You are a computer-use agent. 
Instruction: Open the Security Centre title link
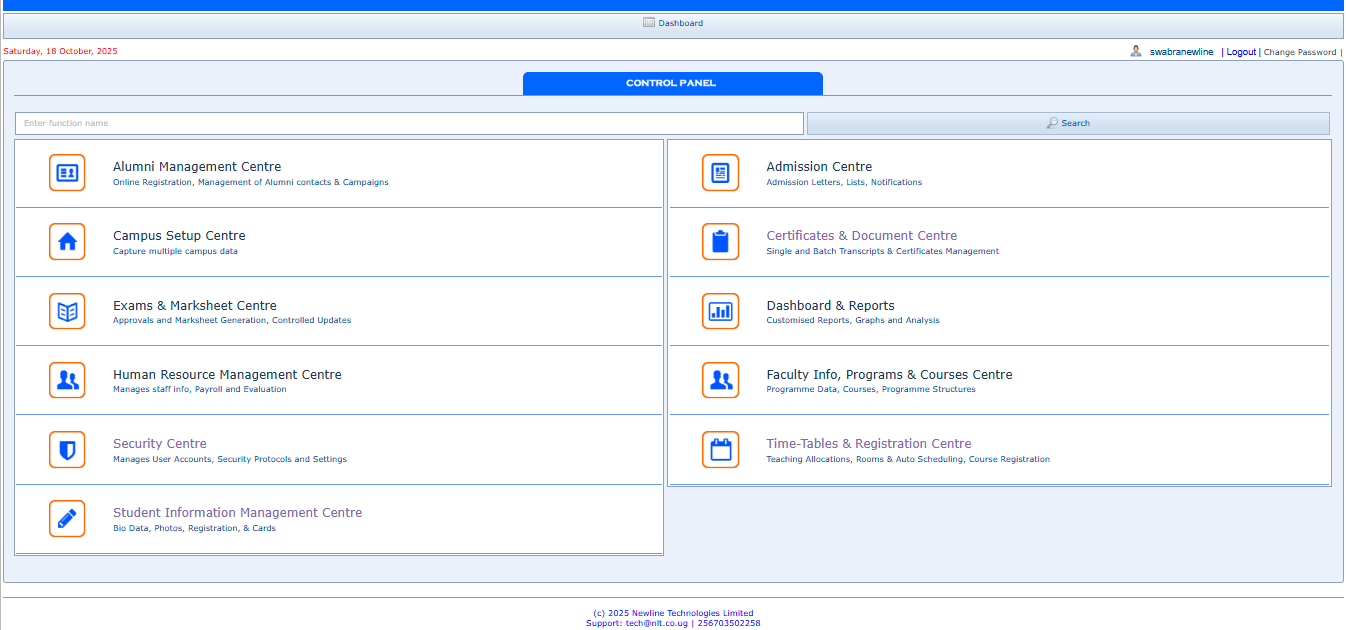[x=160, y=444]
